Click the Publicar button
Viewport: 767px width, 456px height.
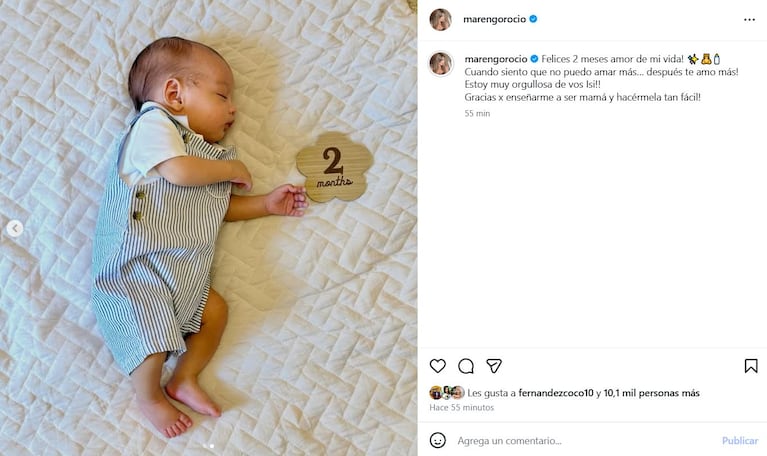[740, 441]
